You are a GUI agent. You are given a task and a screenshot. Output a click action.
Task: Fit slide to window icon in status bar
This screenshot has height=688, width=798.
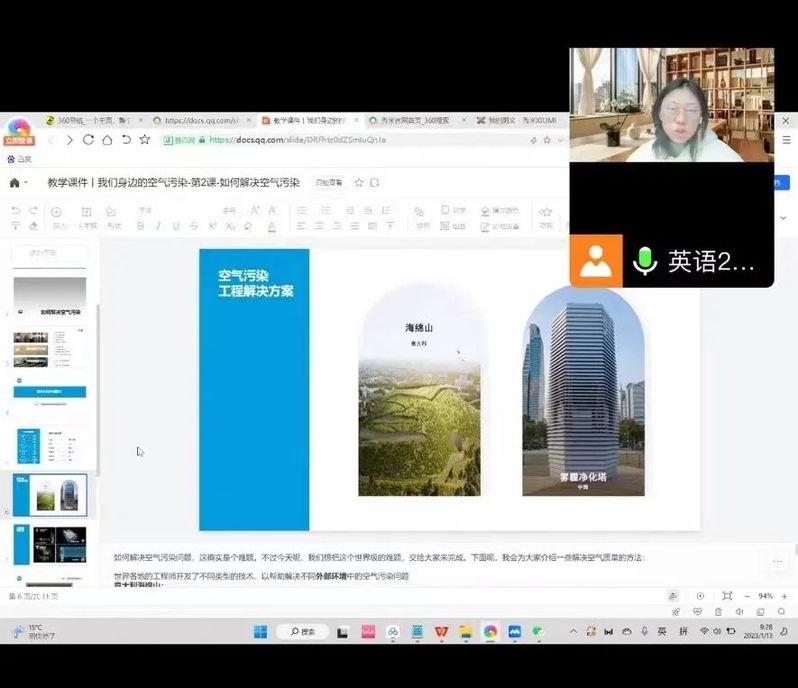727,596
